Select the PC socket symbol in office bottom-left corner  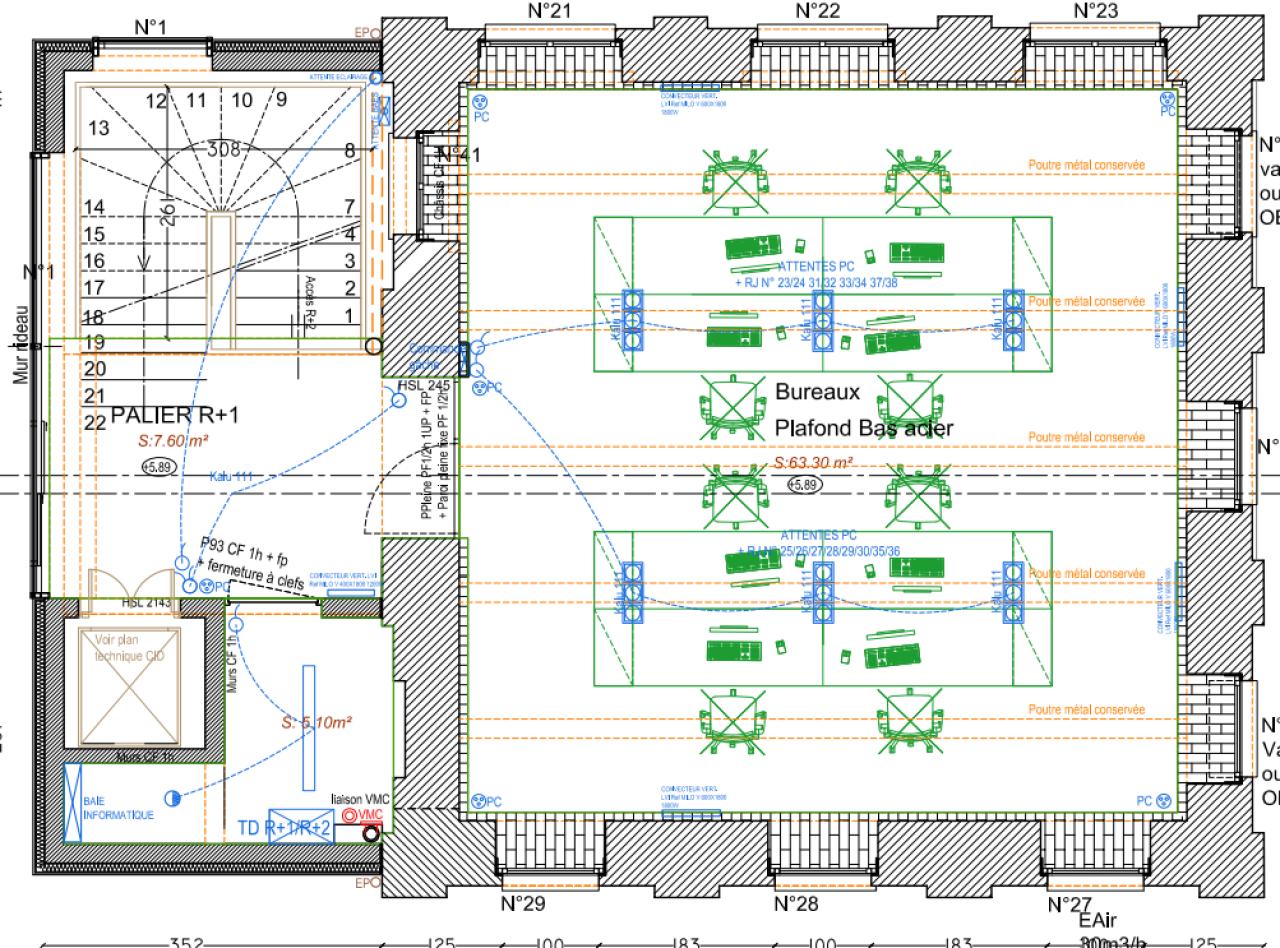click(x=478, y=802)
